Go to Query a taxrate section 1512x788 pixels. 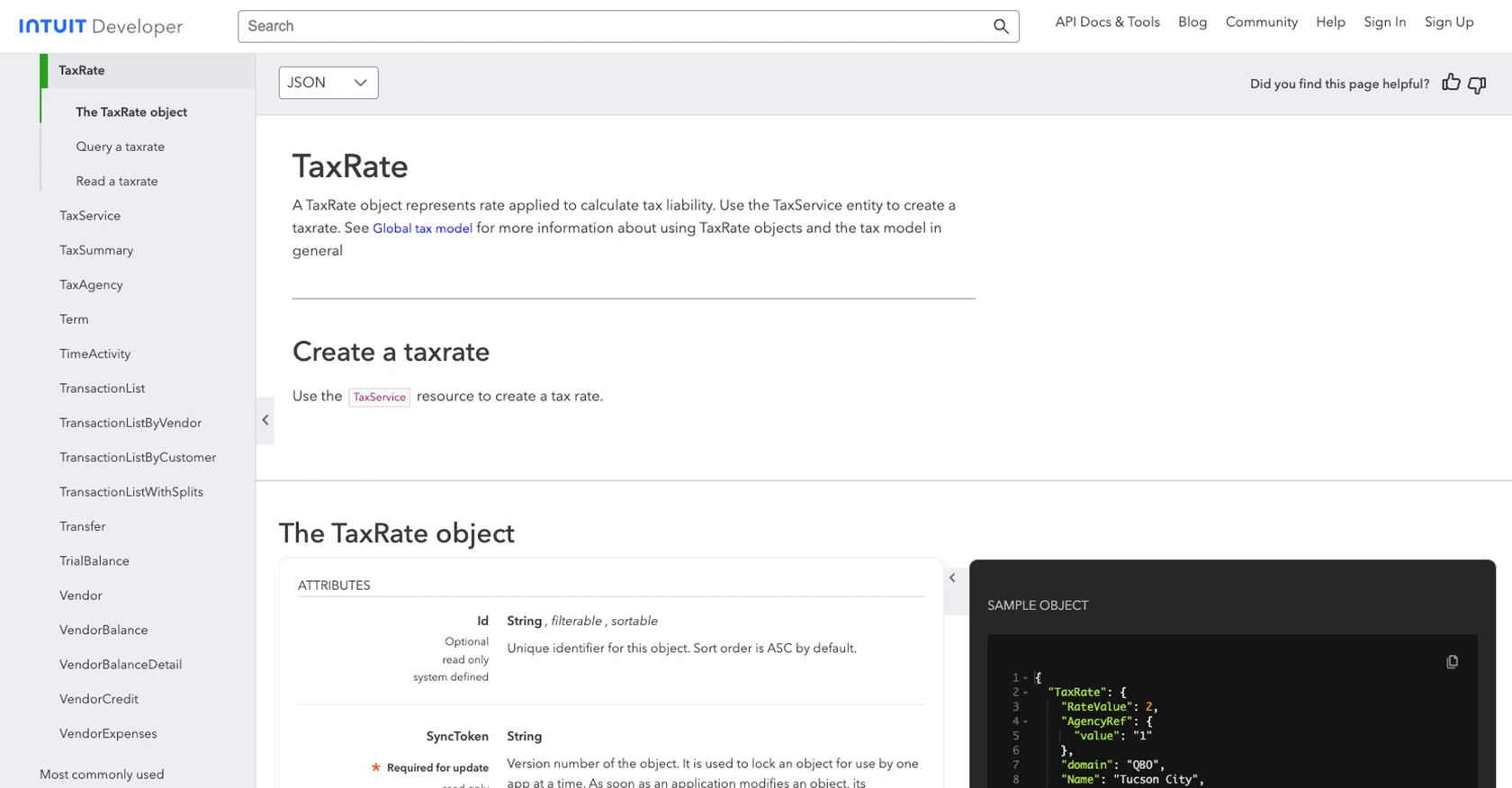click(x=121, y=147)
